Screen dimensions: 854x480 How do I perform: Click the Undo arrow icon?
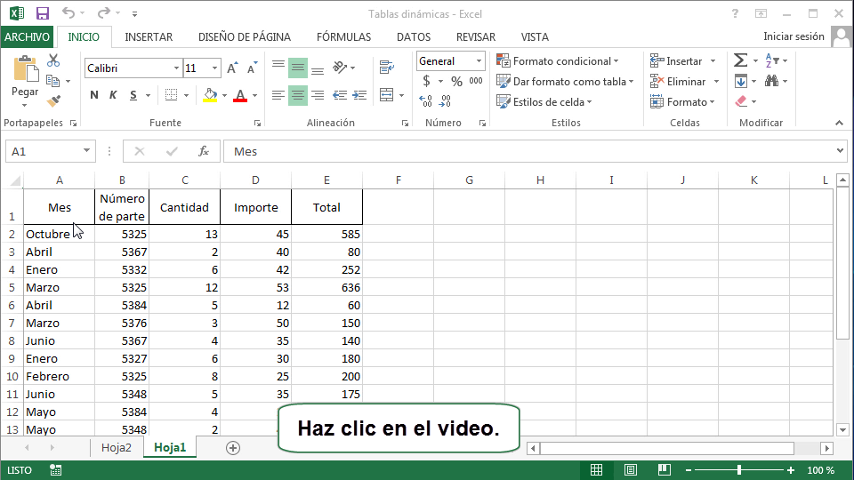coord(68,13)
